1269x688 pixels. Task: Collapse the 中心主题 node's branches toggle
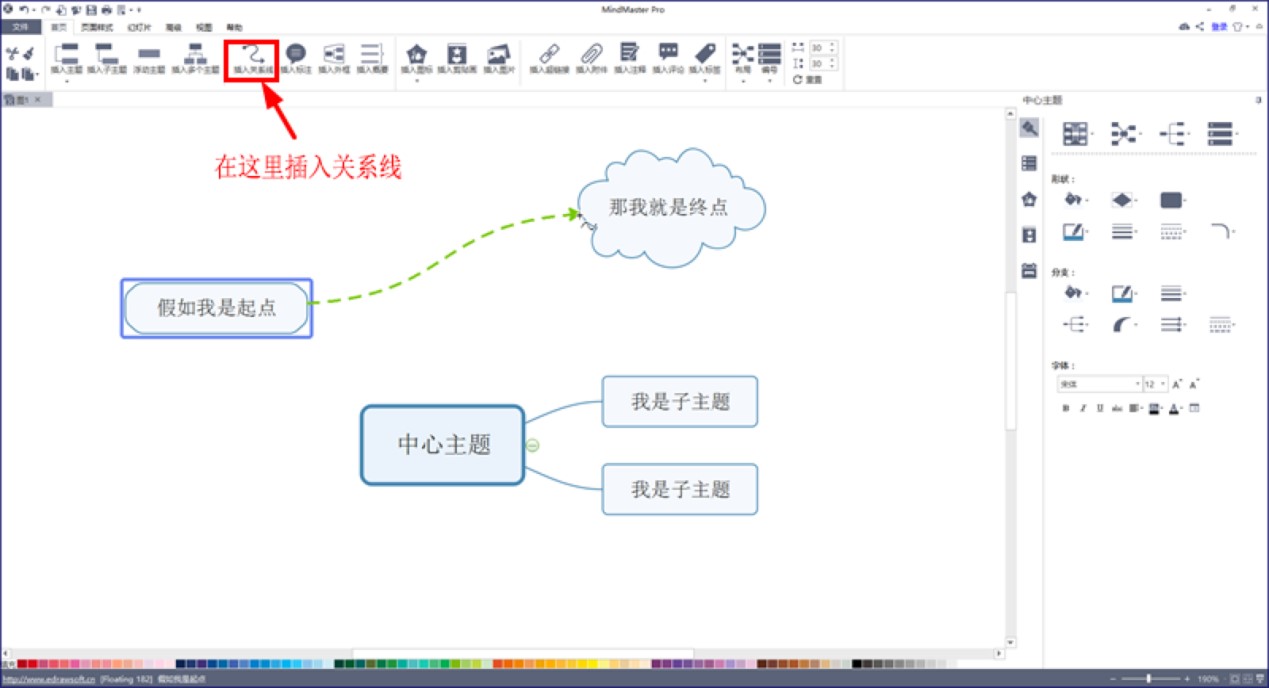[x=533, y=445]
